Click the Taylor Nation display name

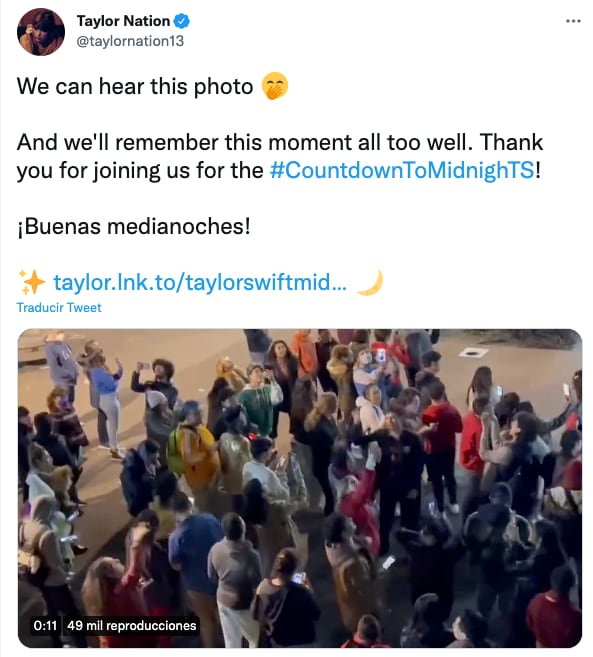[123, 21]
